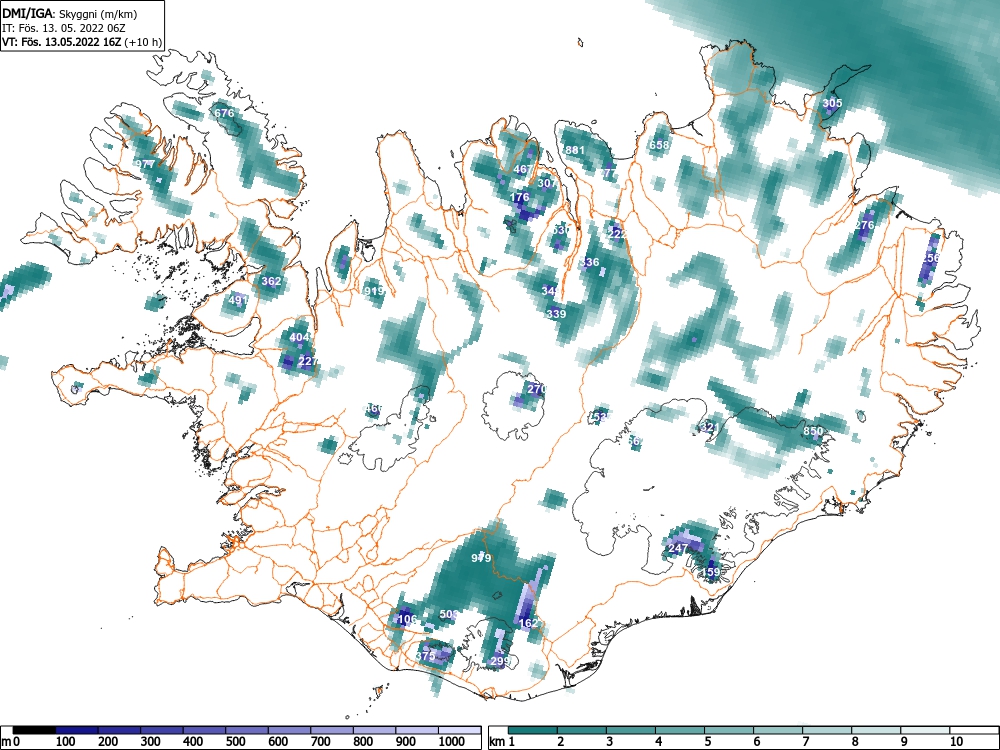The width and height of the screenshot is (1000, 750).
Task: Select the VT: Fös. 13.05.2022 16Z line
Action: [x=82, y=42]
